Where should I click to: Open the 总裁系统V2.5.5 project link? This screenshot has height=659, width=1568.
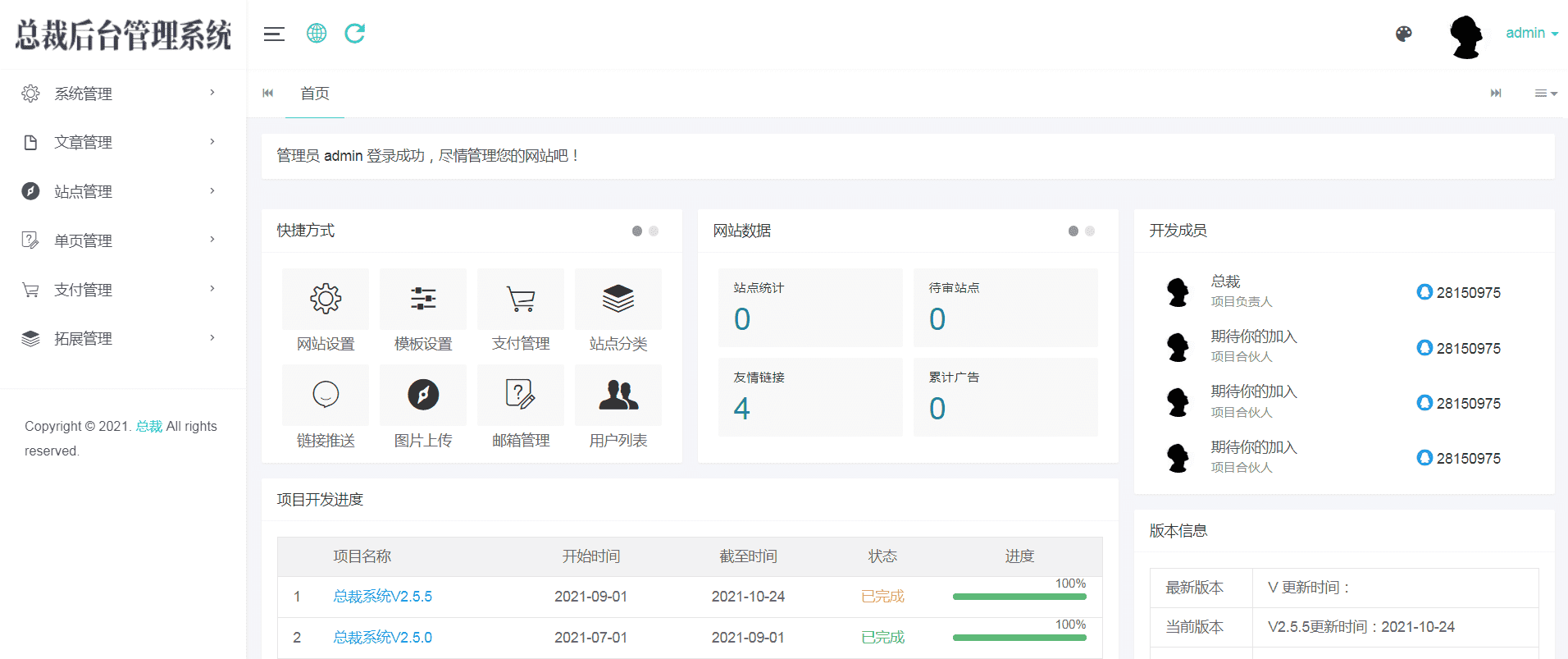382,597
